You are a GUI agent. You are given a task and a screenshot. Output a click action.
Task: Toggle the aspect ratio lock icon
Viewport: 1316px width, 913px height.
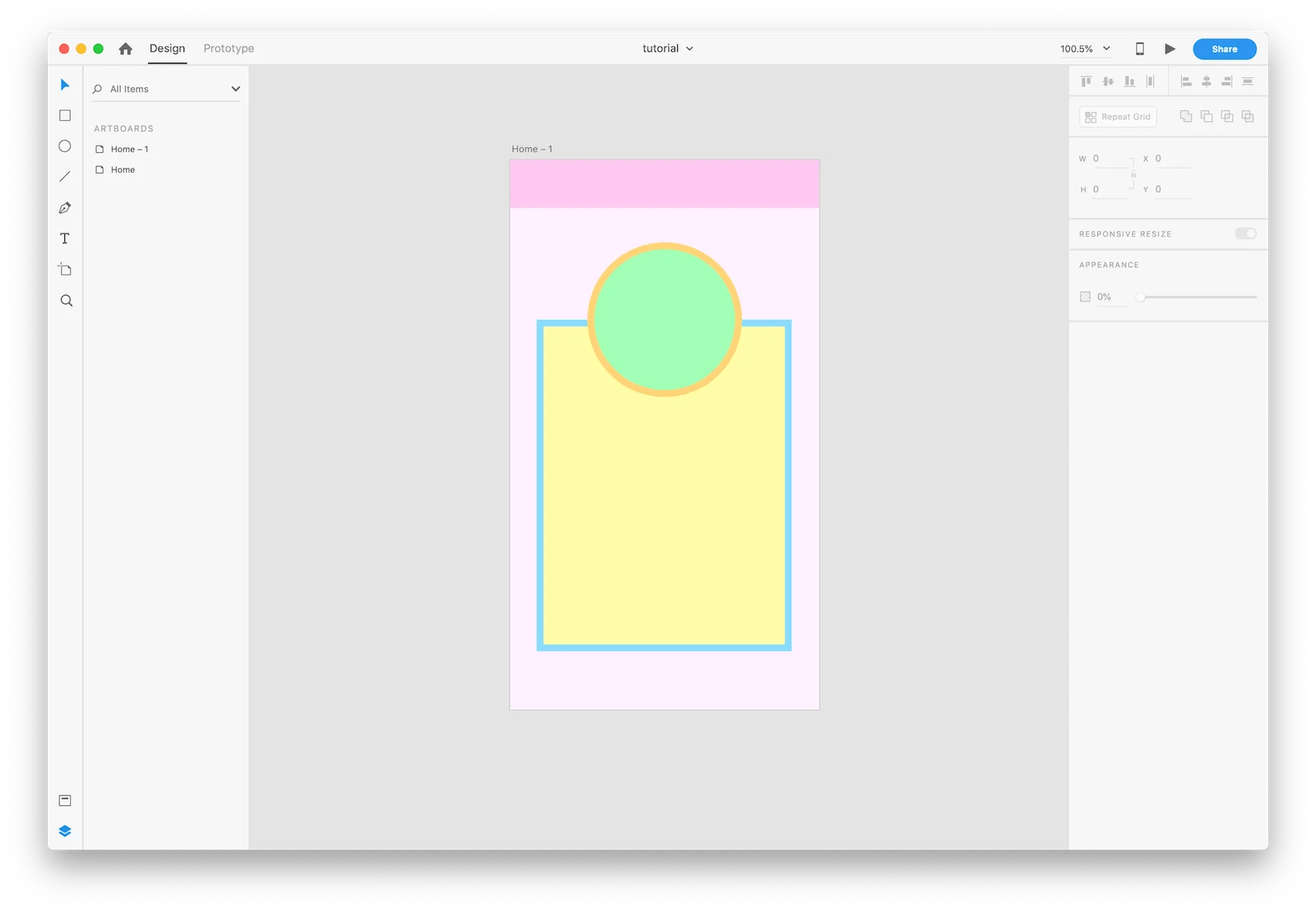click(x=1133, y=174)
